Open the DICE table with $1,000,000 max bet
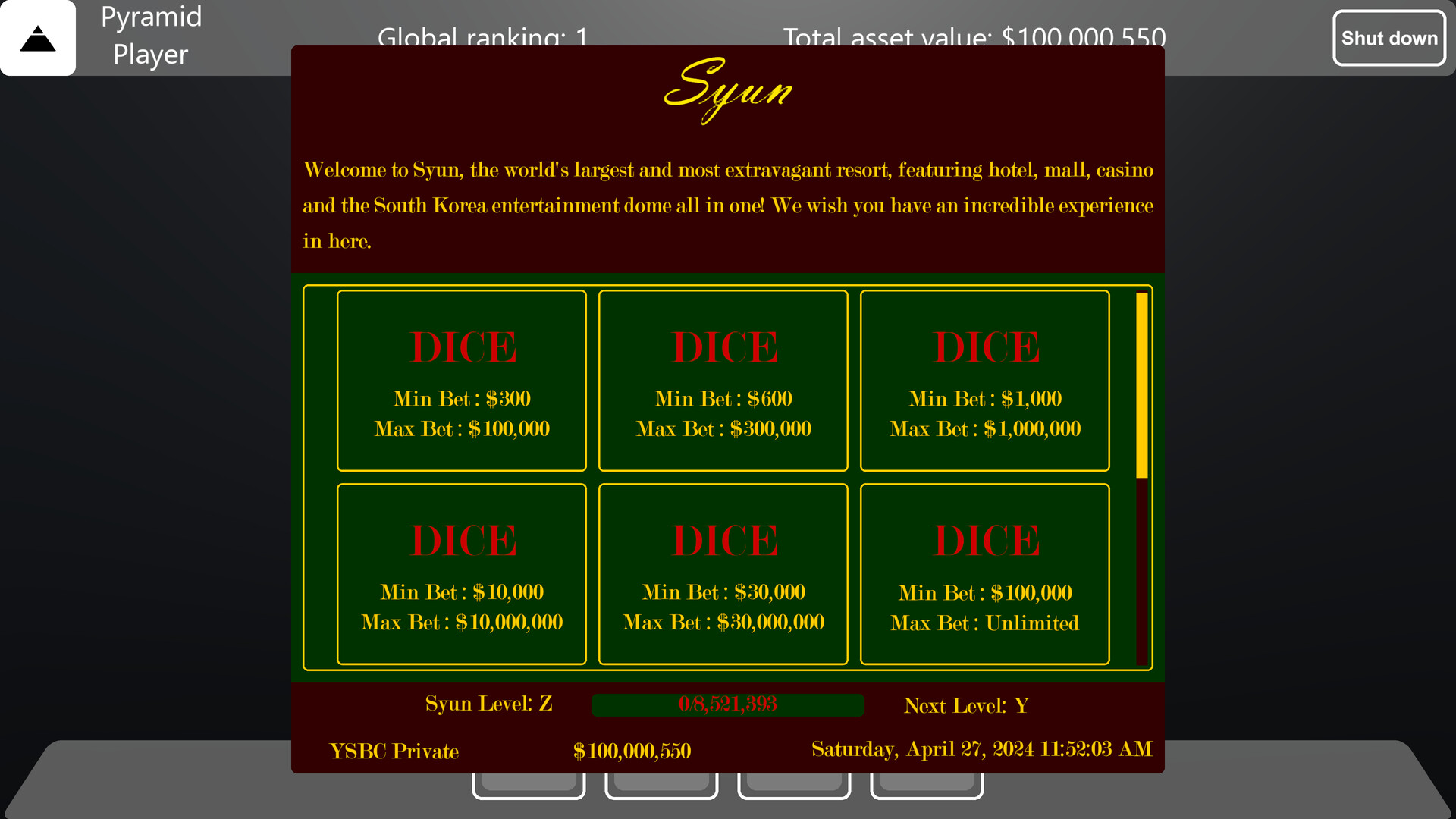The image size is (1456, 819). click(x=984, y=380)
